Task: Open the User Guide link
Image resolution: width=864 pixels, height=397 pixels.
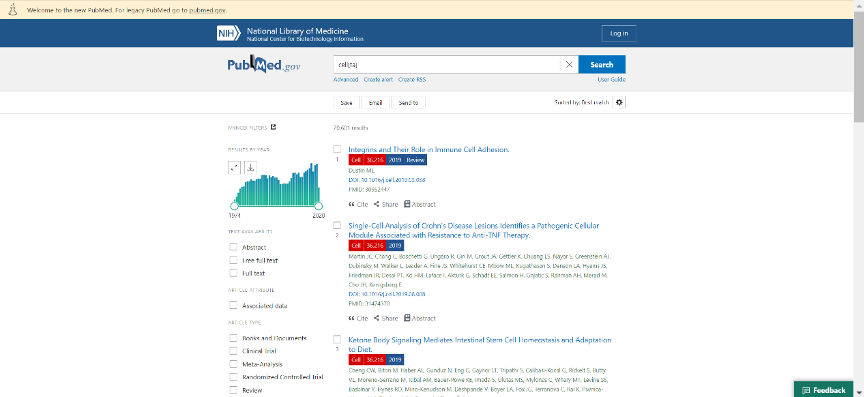Action: tap(612, 79)
